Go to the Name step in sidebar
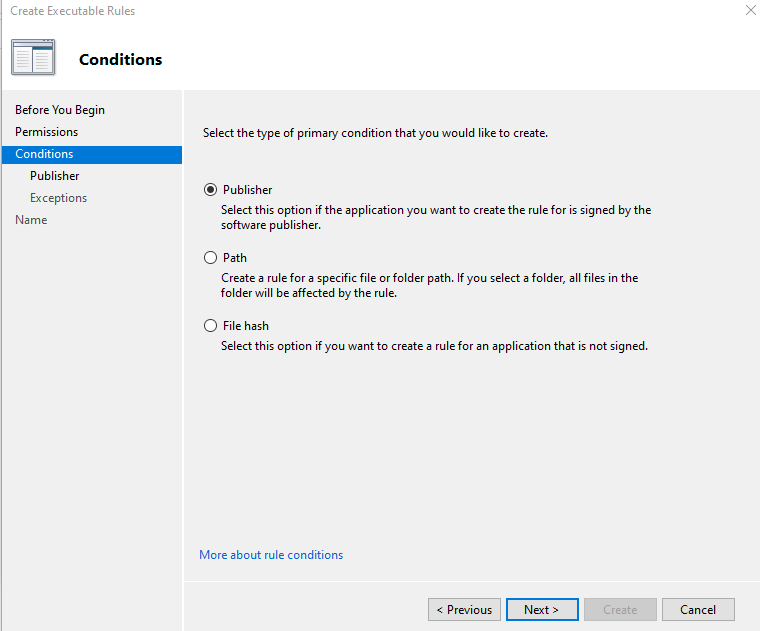Screen dimensions: 760x631 click(31, 220)
